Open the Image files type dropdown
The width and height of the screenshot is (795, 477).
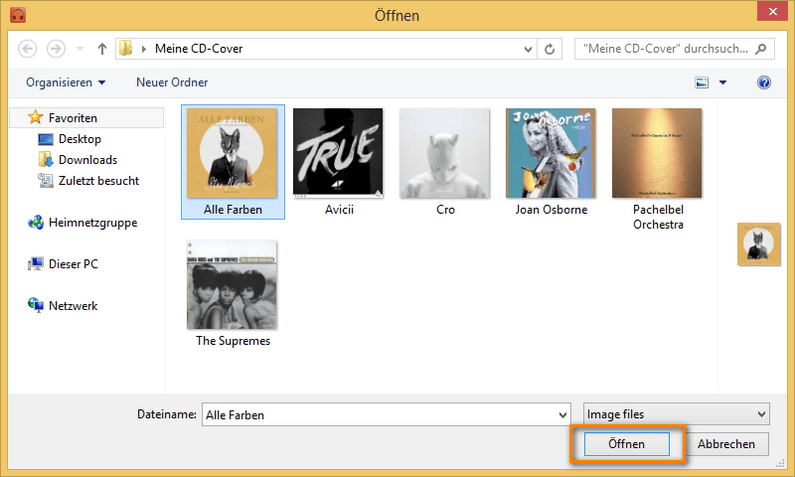(x=676, y=414)
